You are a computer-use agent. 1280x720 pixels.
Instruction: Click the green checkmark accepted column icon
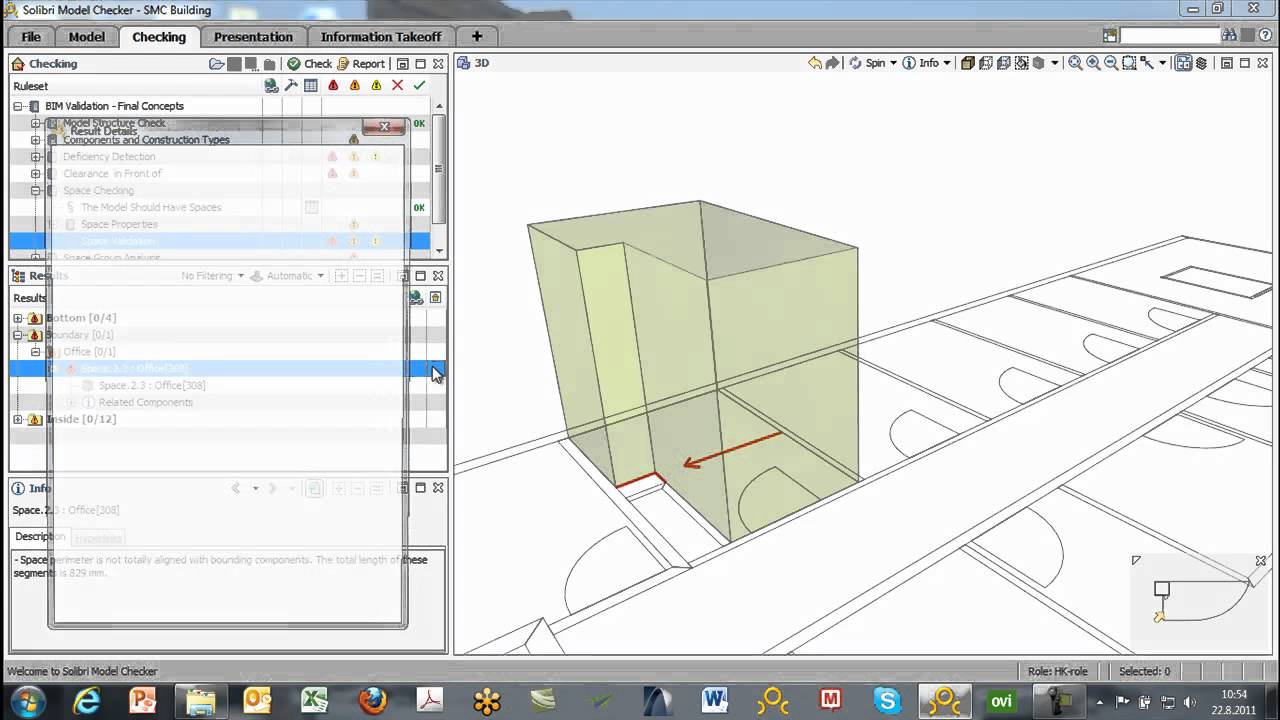click(419, 86)
